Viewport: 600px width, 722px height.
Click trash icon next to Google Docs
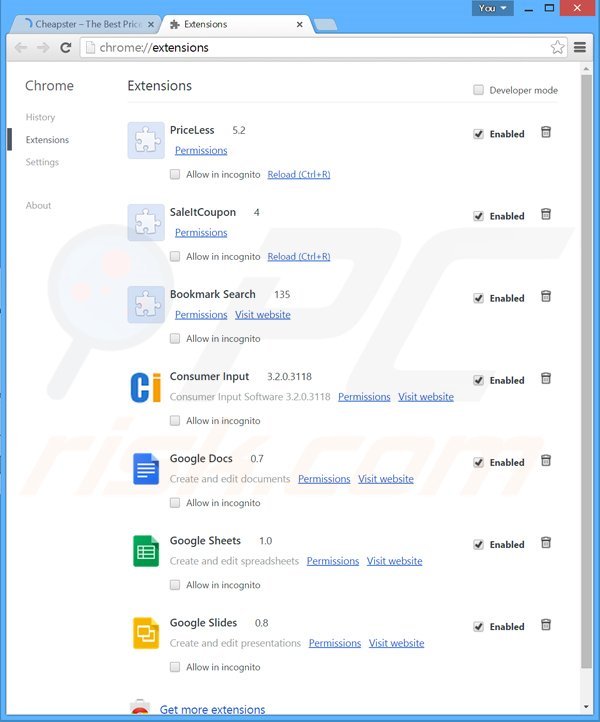click(546, 461)
